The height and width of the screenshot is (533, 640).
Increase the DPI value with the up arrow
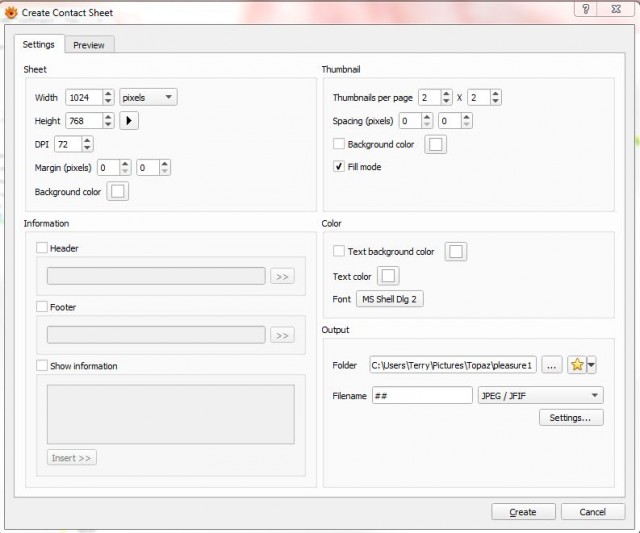[x=87, y=140]
